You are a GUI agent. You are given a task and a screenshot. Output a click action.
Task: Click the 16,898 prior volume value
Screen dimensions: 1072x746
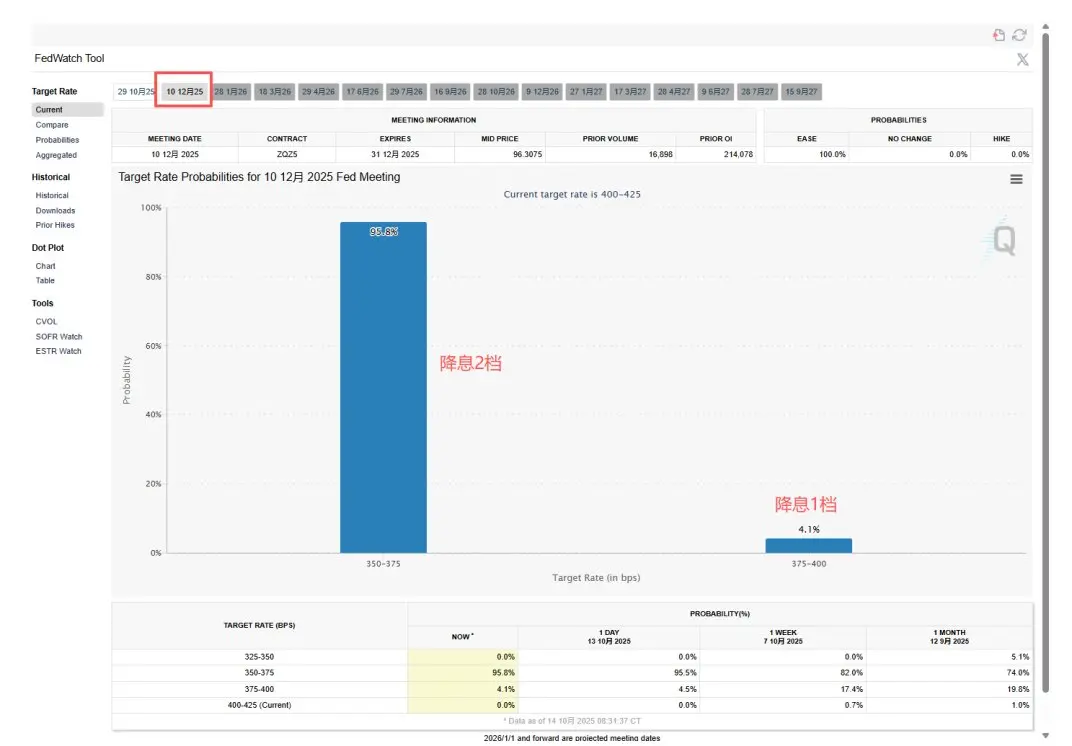pyautogui.click(x=660, y=155)
